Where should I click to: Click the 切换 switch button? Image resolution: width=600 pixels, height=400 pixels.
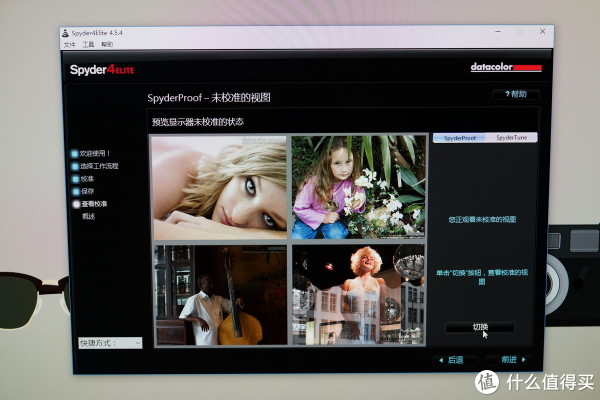coord(480,327)
